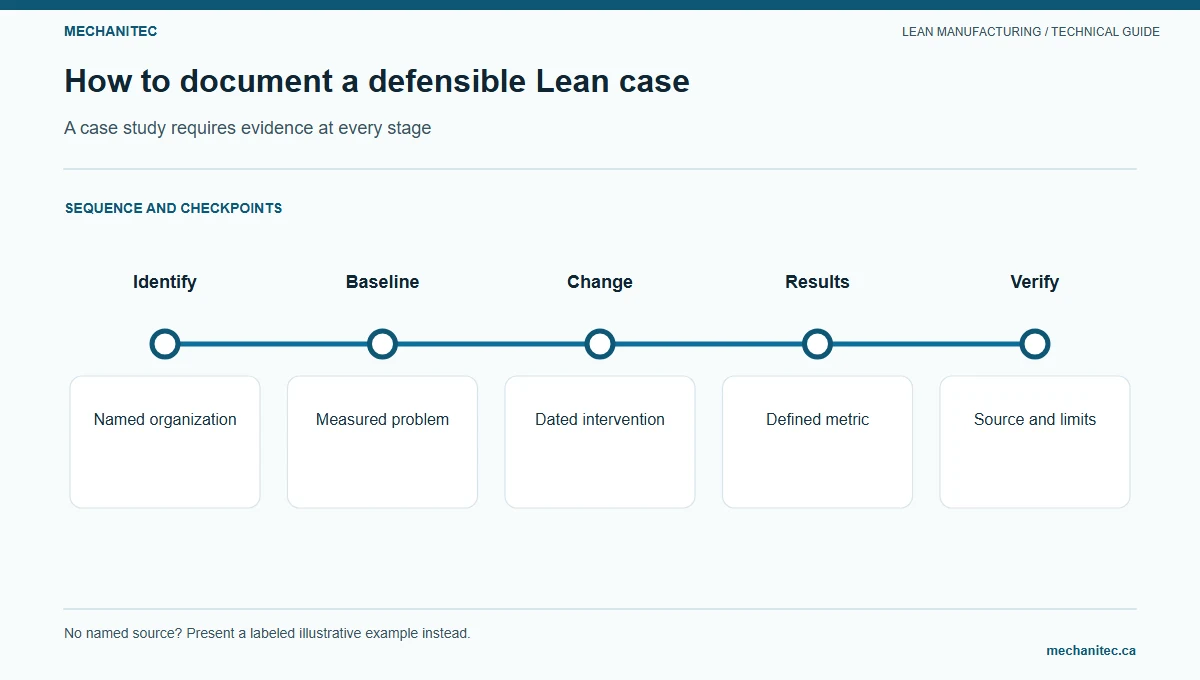Select the Verify timeline node circle
The height and width of the screenshot is (680, 1200).
click(x=1035, y=344)
